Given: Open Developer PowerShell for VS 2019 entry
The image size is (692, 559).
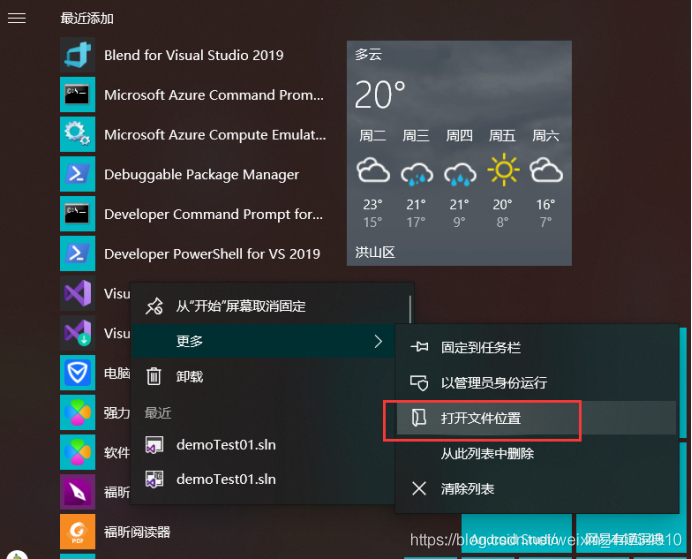Looking at the screenshot, I should pos(194,253).
